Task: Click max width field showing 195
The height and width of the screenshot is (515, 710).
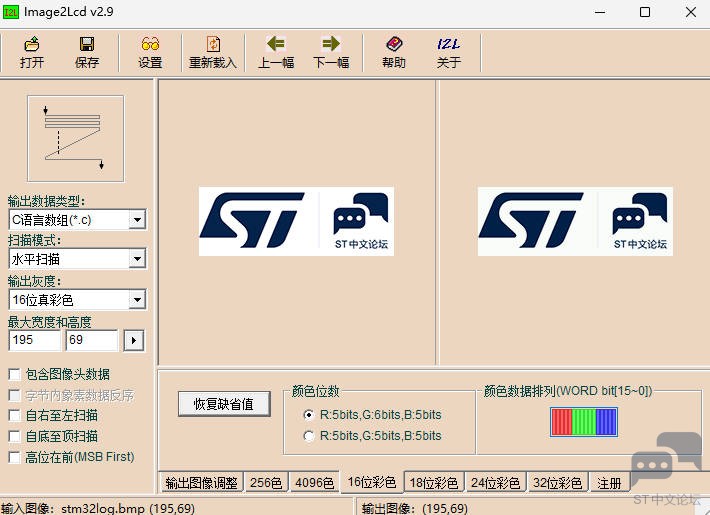Action: click(34, 340)
